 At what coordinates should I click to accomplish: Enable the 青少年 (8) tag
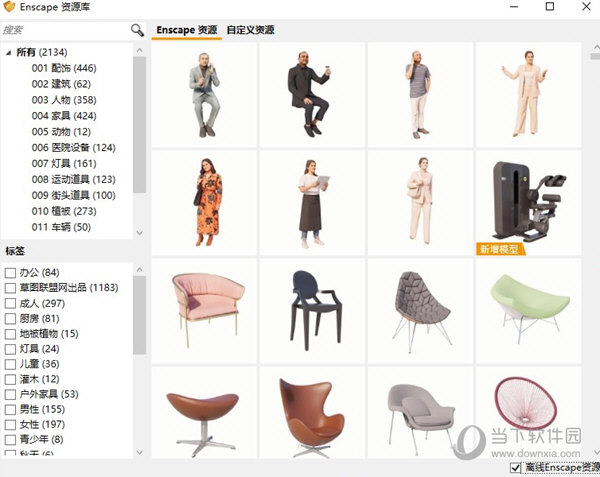click(10, 440)
